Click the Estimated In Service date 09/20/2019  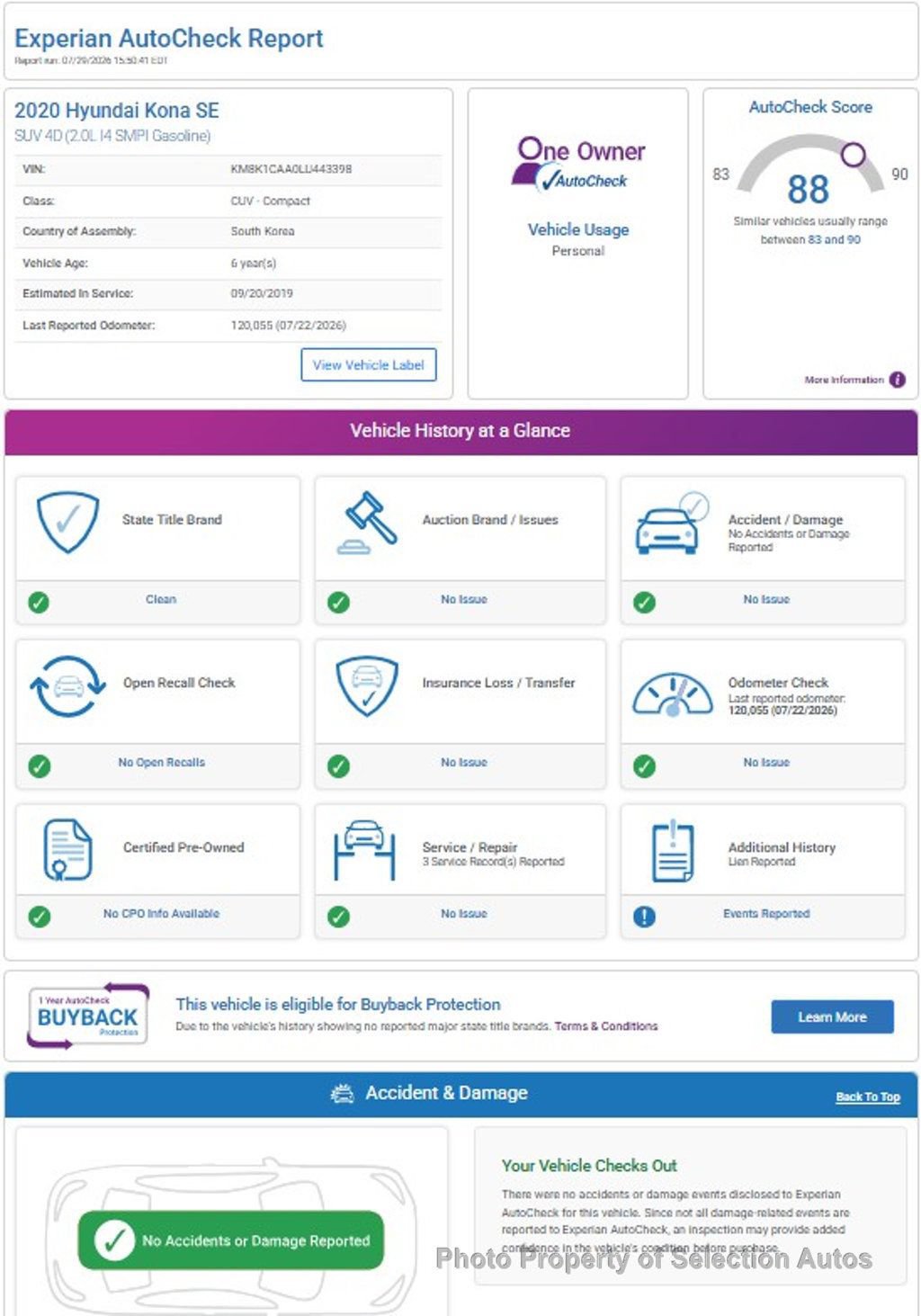(x=262, y=293)
